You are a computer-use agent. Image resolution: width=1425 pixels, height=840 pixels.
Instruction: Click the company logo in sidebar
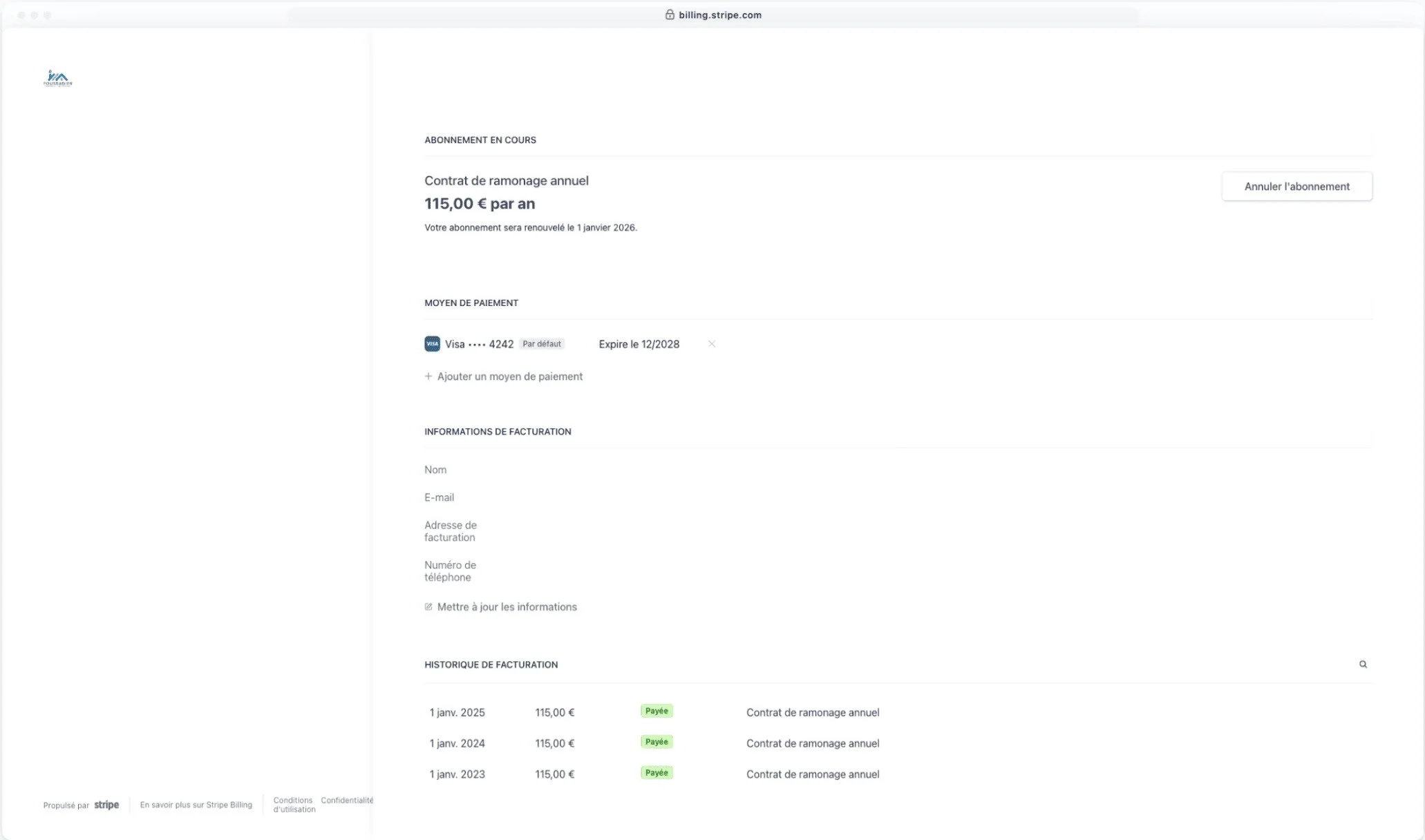(x=57, y=78)
